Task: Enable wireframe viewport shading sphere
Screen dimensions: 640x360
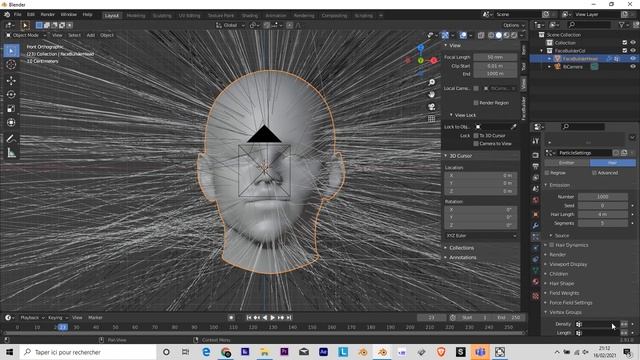Action: coord(491,36)
